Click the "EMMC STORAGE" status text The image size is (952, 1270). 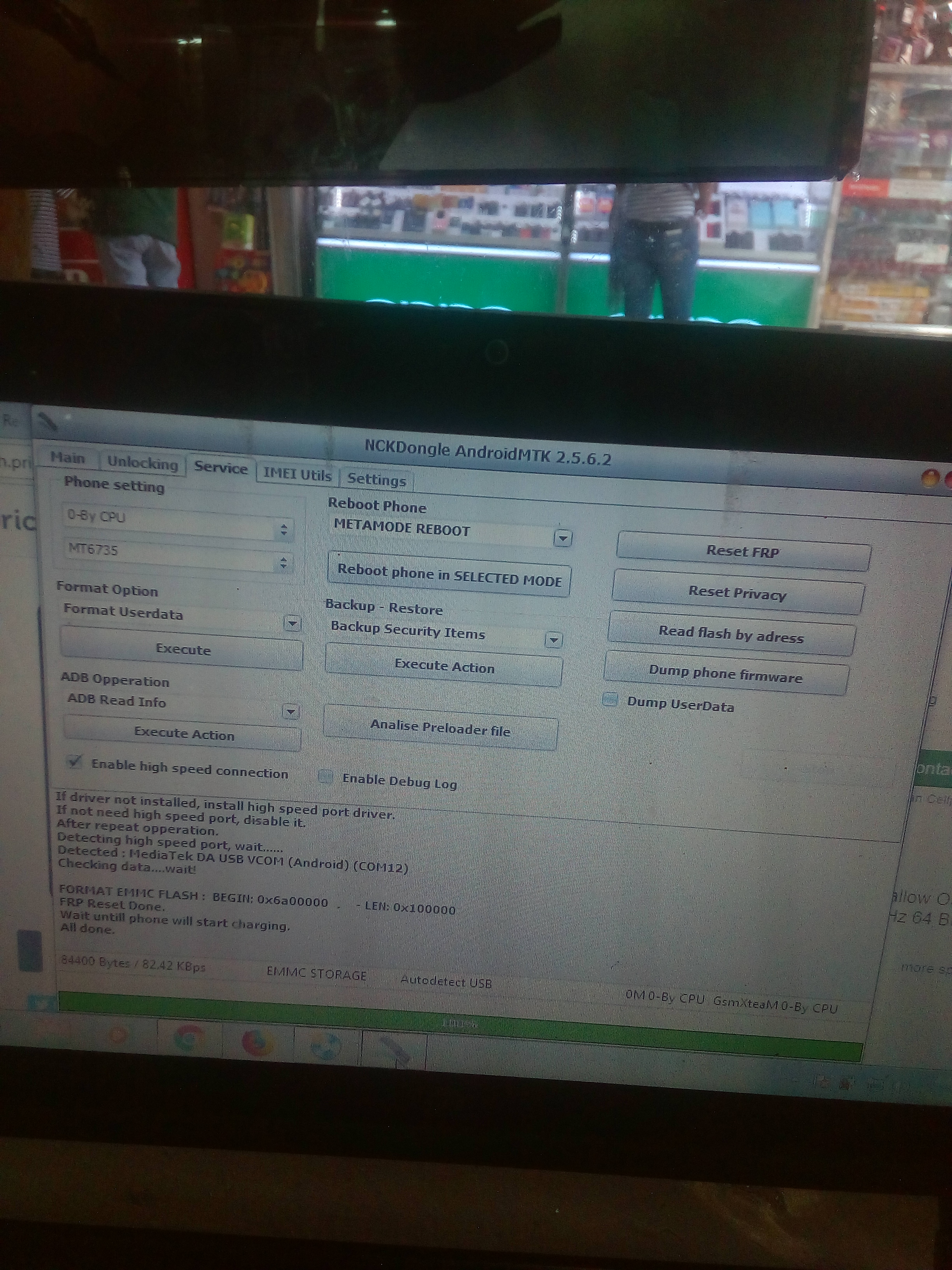[316, 974]
